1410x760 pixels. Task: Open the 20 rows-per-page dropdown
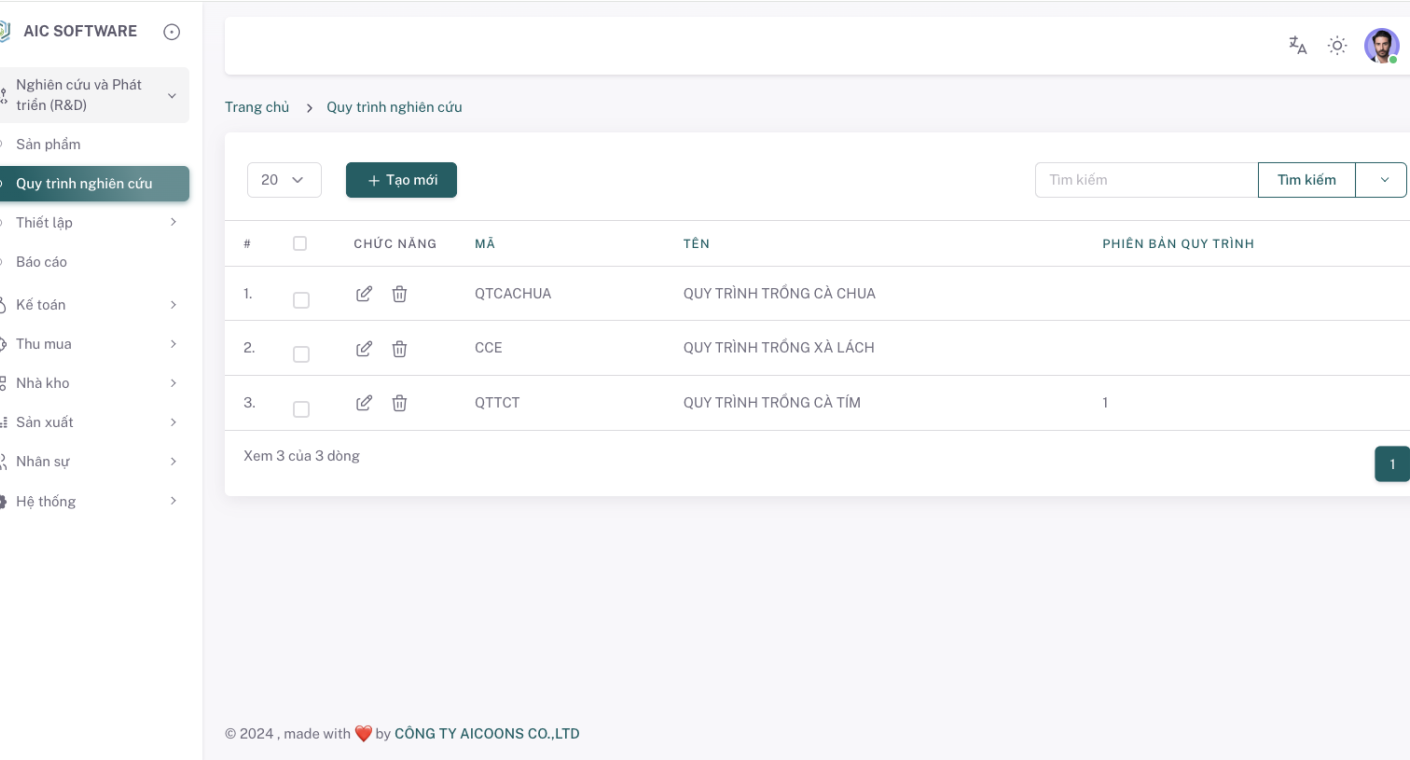pyautogui.click(x=284, y=180)
